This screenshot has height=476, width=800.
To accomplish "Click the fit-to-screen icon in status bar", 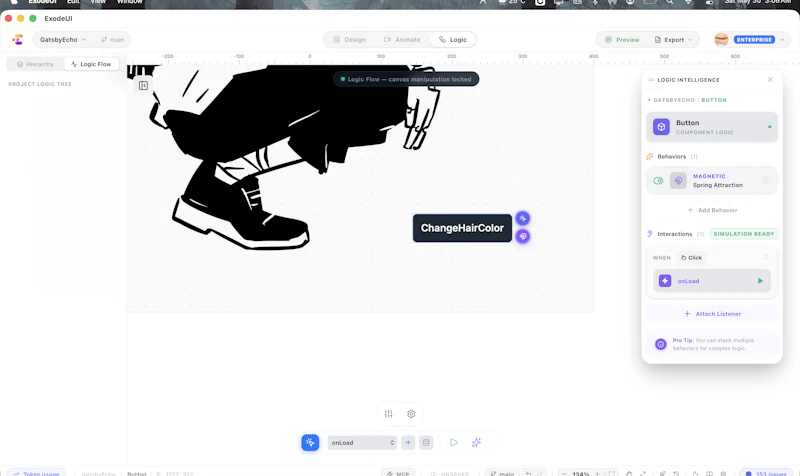I will (x=611, y=473).
